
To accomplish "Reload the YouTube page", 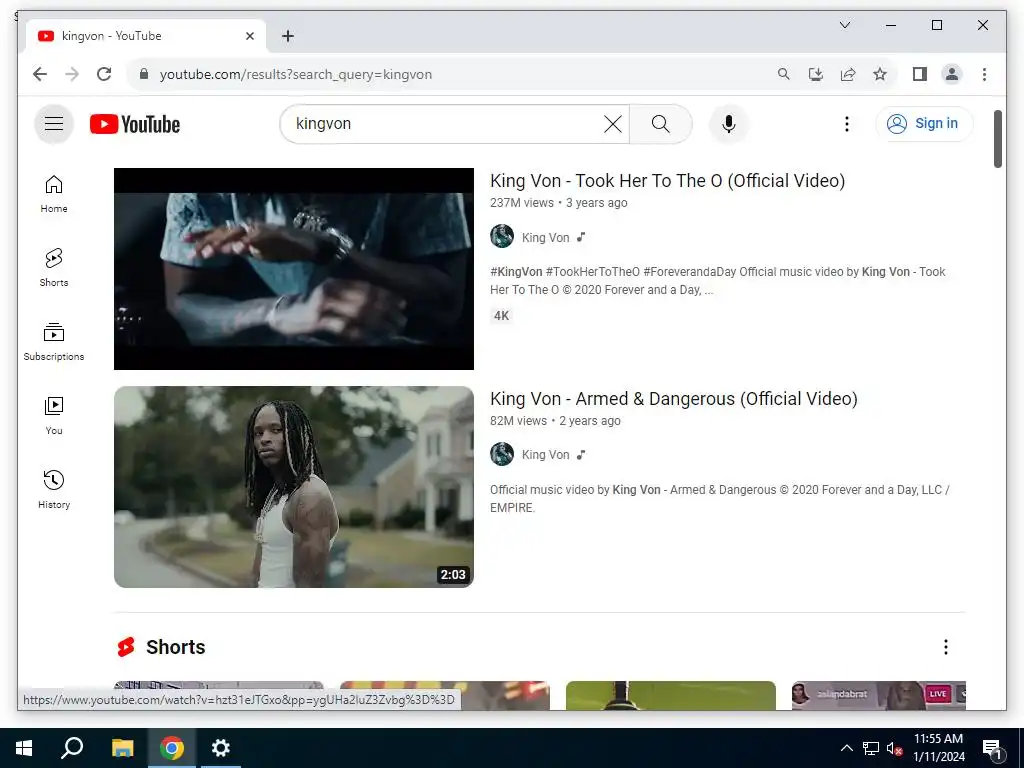I will click(x=104, y=74).
